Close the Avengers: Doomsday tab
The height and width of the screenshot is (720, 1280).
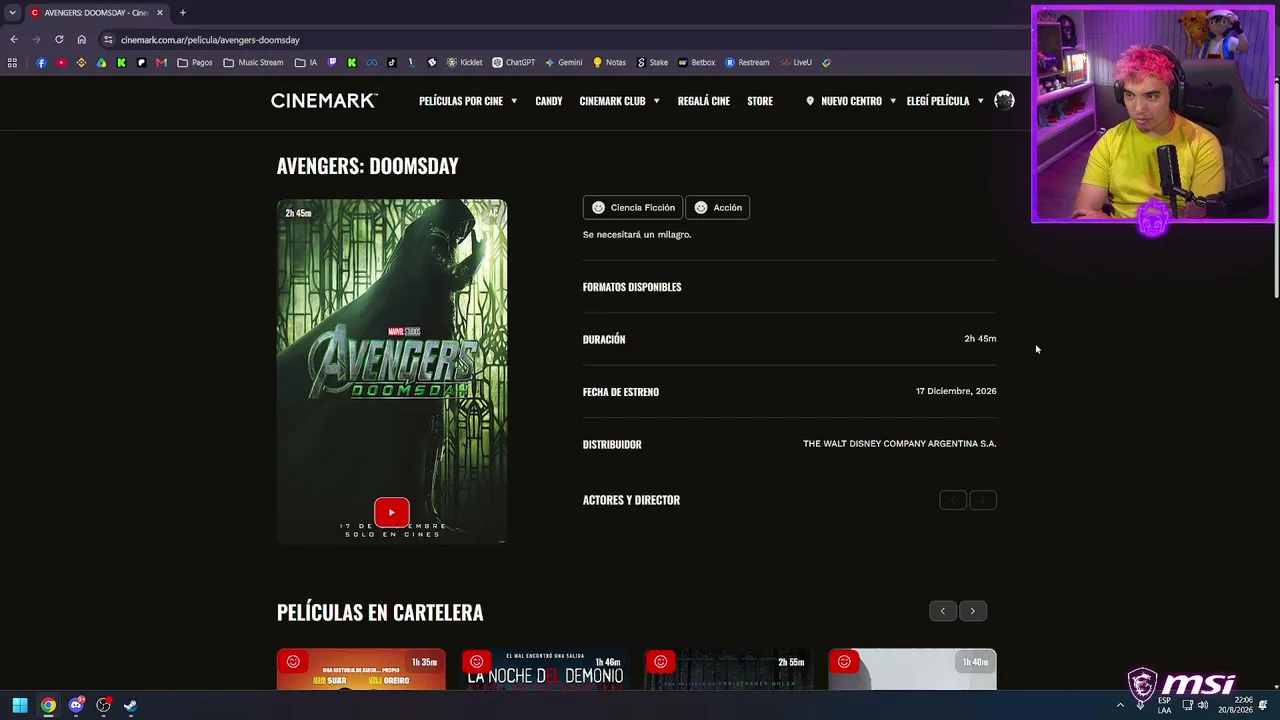click(x=159, y=13)
